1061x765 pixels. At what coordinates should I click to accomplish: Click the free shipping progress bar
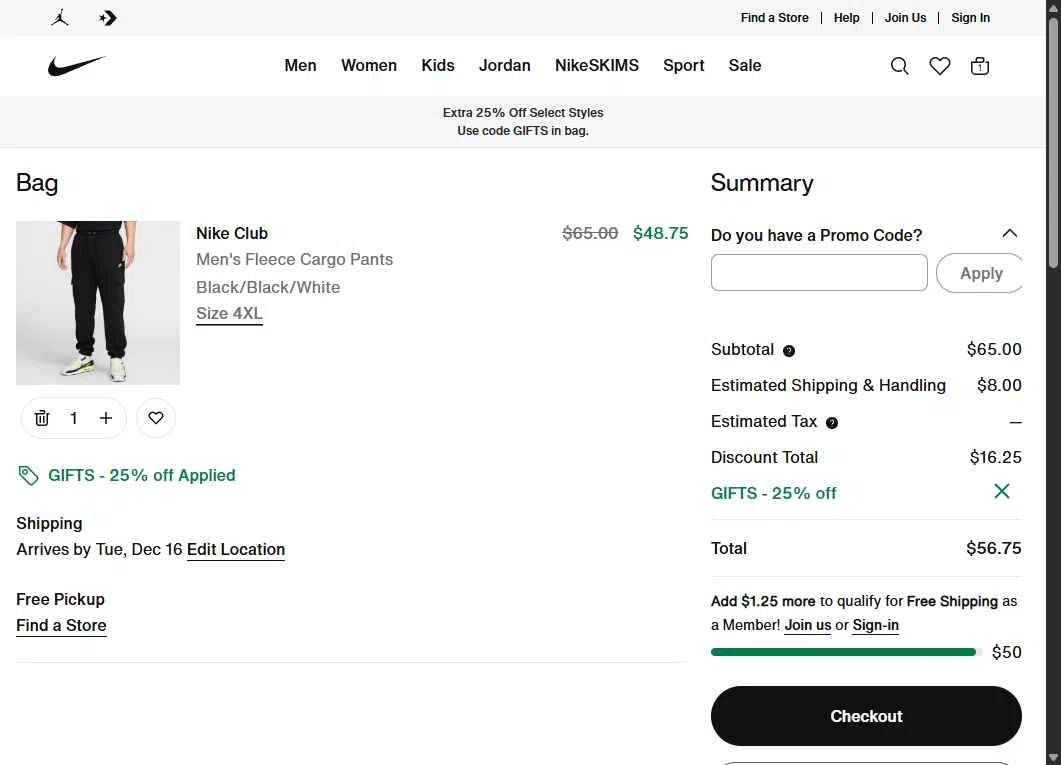coord(846,652)
